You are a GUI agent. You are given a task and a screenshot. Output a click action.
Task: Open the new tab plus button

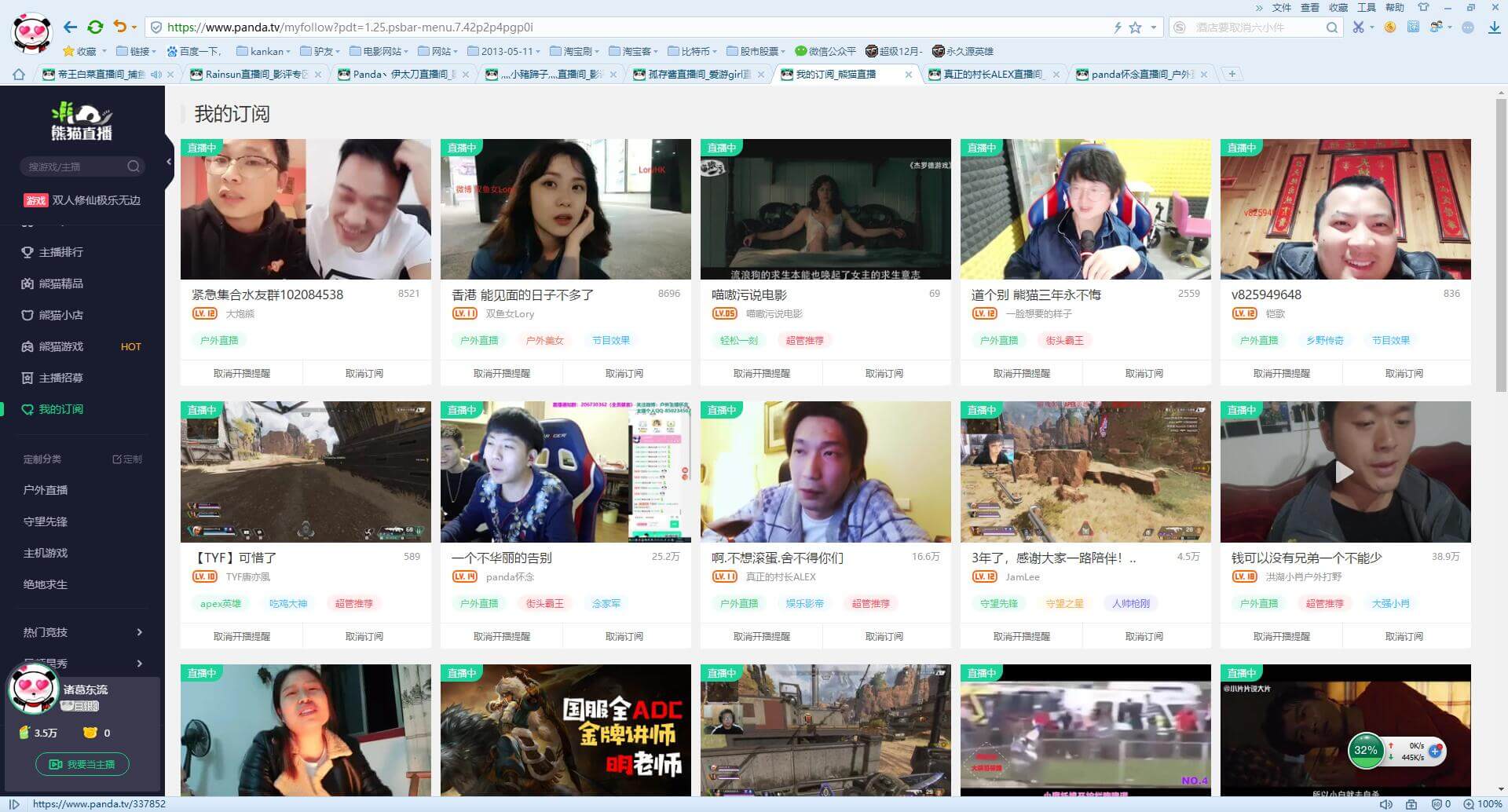pos(1232,74)
